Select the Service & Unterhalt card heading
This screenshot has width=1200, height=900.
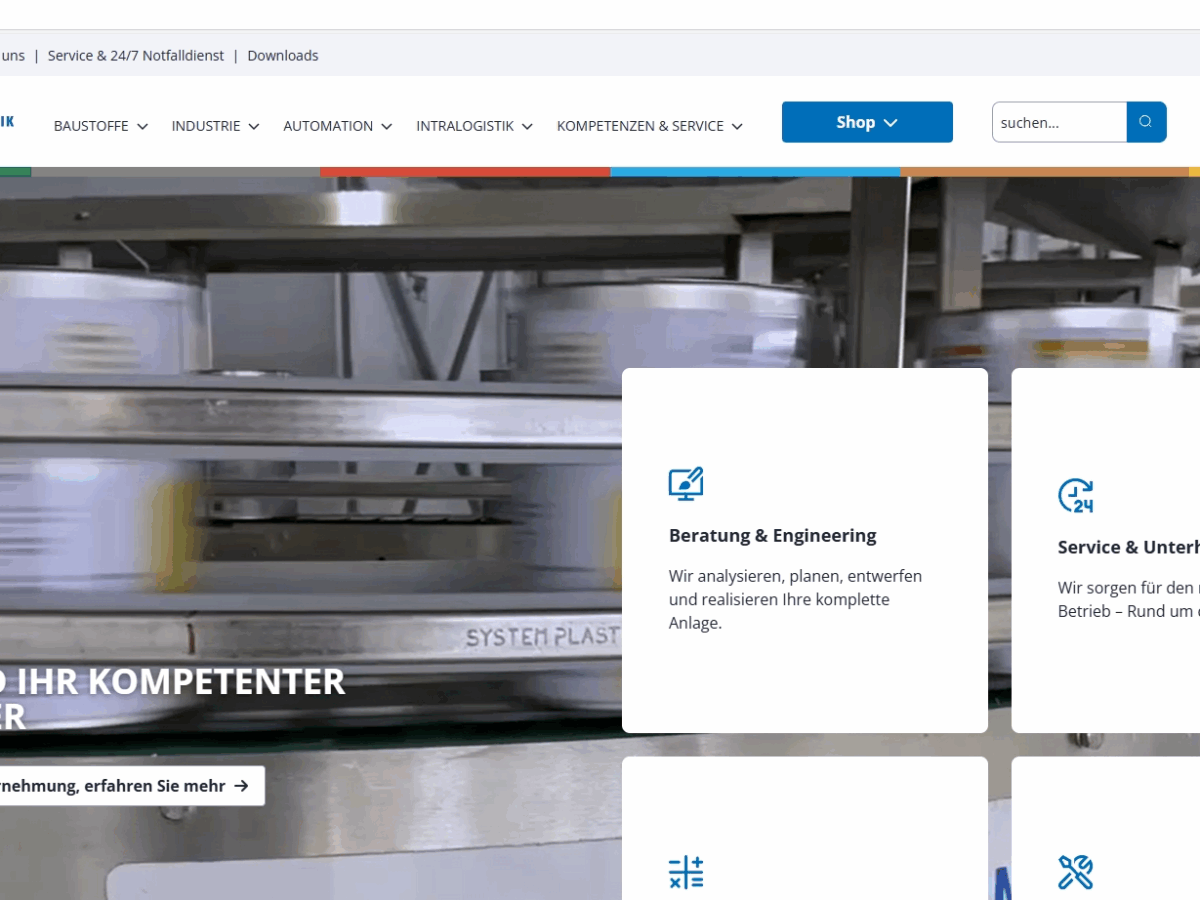point(1128,548)
